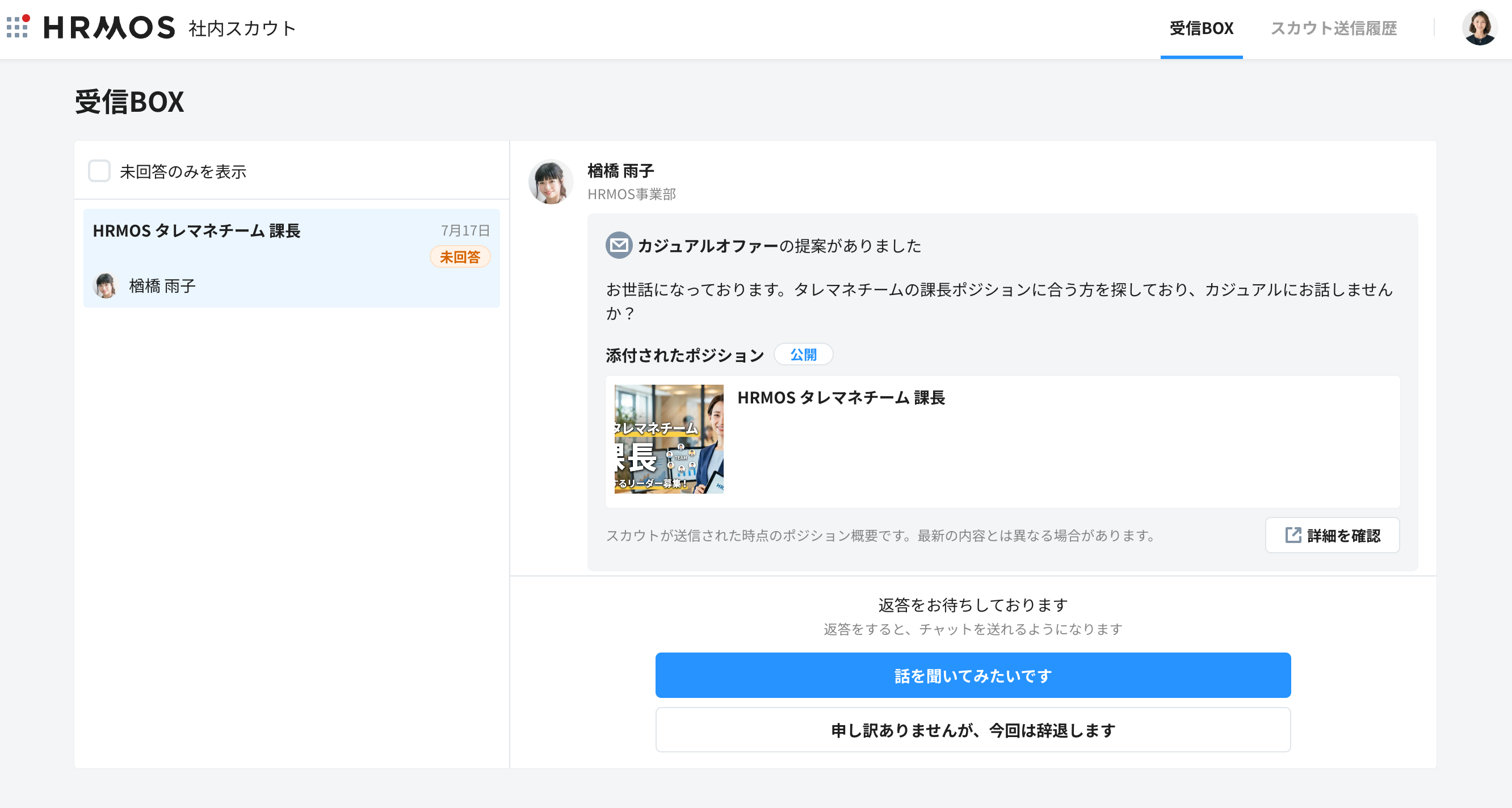
Task: Switch to the スカウト送信履歴 tab
Action: (x=1334, y=29)
